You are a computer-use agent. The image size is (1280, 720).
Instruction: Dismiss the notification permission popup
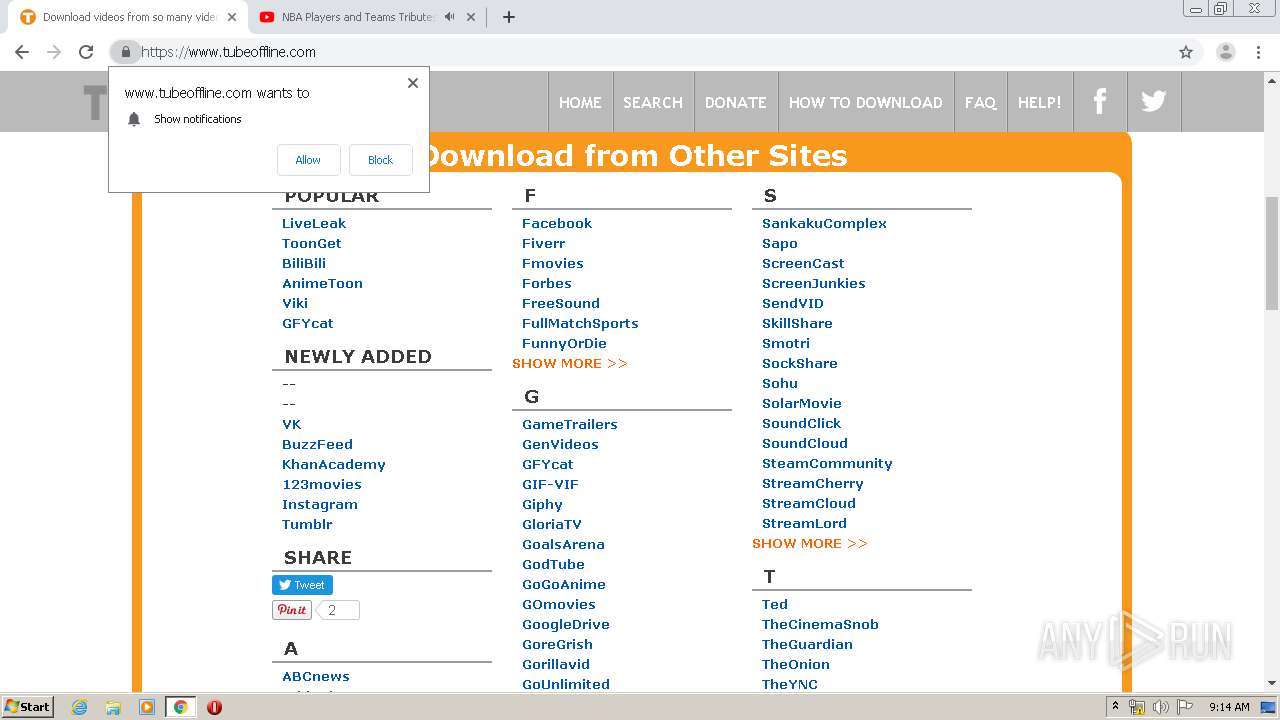pyautogui.click(x=413, y=83)
